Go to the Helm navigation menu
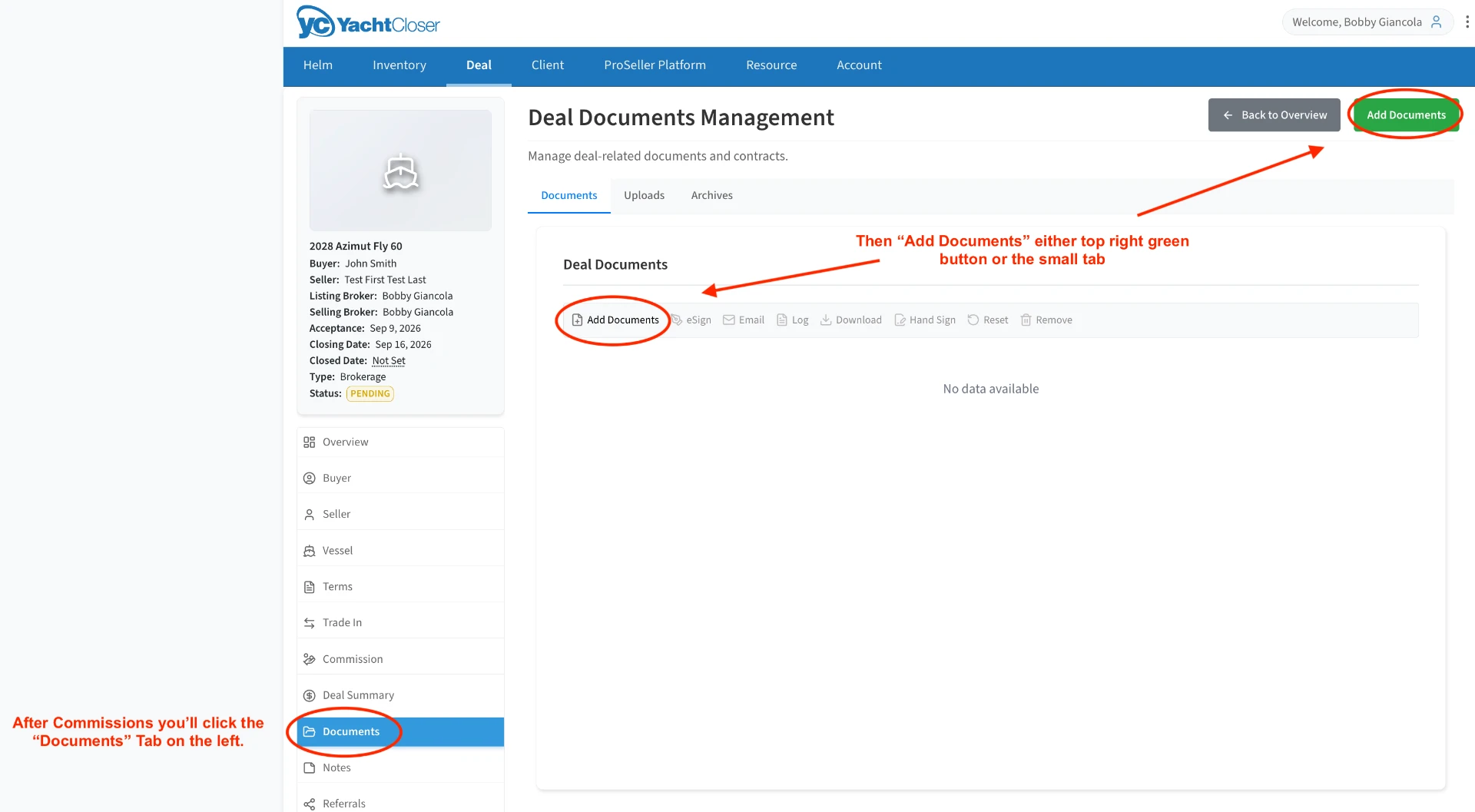1475x812 pixels. click(318, 65)
